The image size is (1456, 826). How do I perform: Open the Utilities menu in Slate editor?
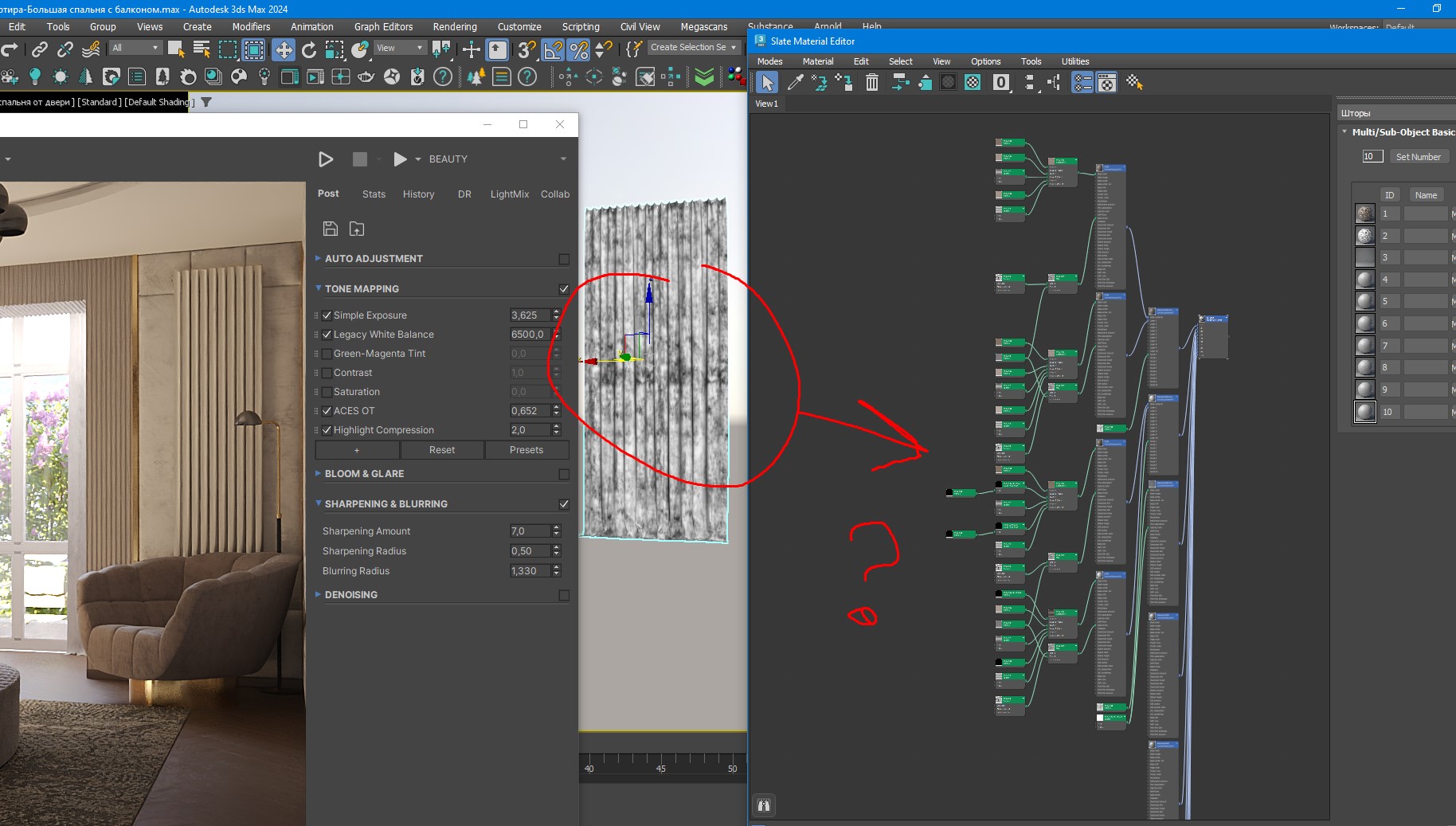click(x=1075, y=61)
